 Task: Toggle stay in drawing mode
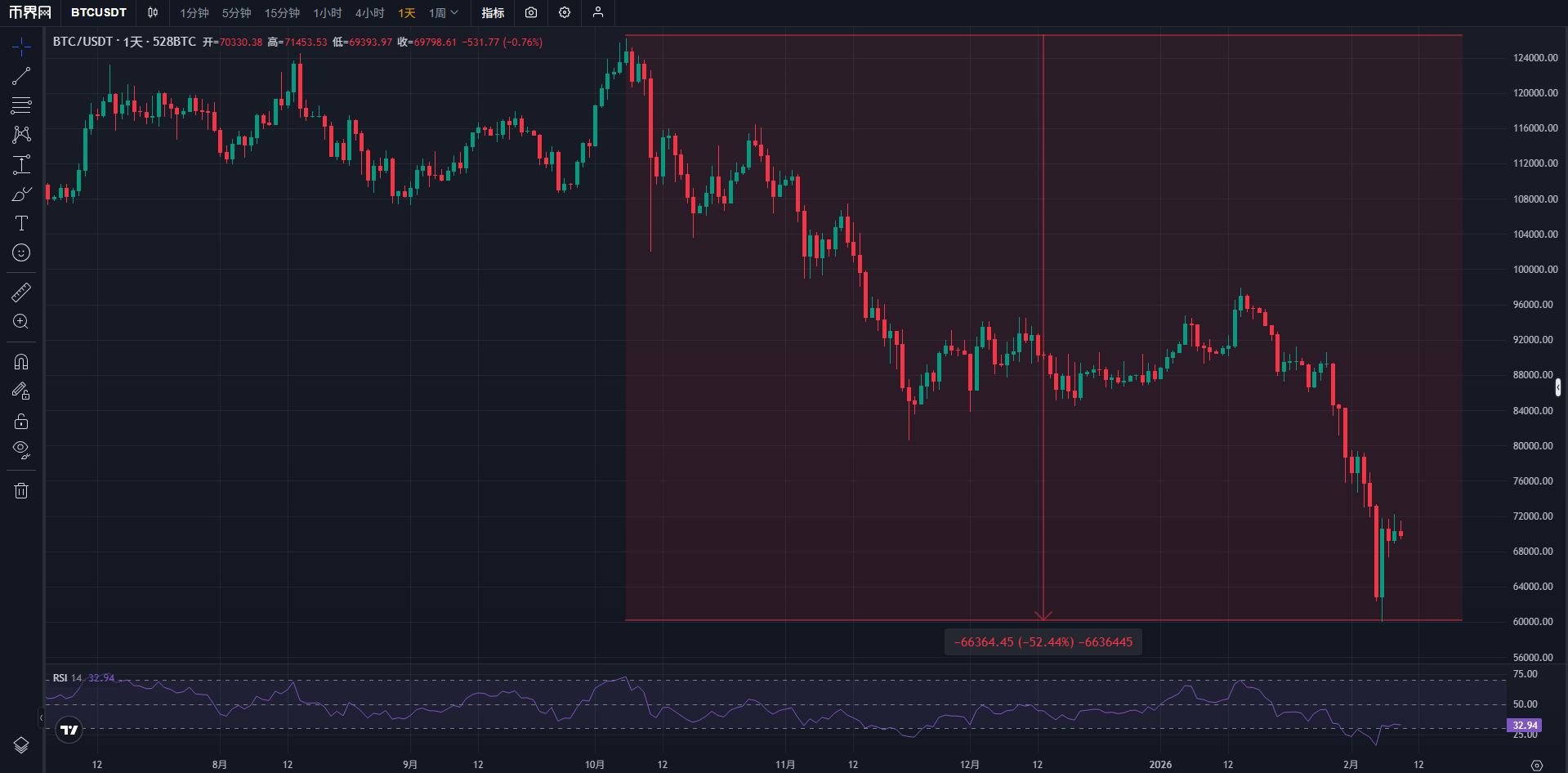tap(21, 391)
